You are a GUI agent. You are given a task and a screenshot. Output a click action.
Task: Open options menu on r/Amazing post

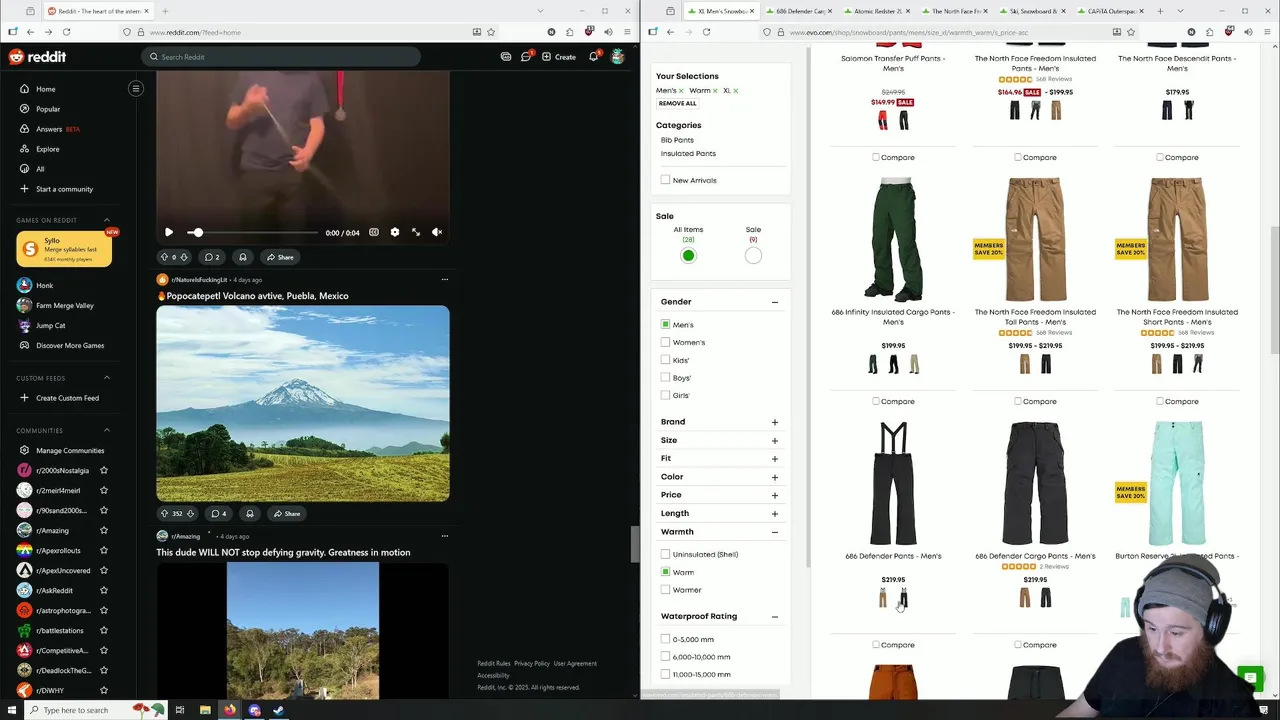(445, 536)
